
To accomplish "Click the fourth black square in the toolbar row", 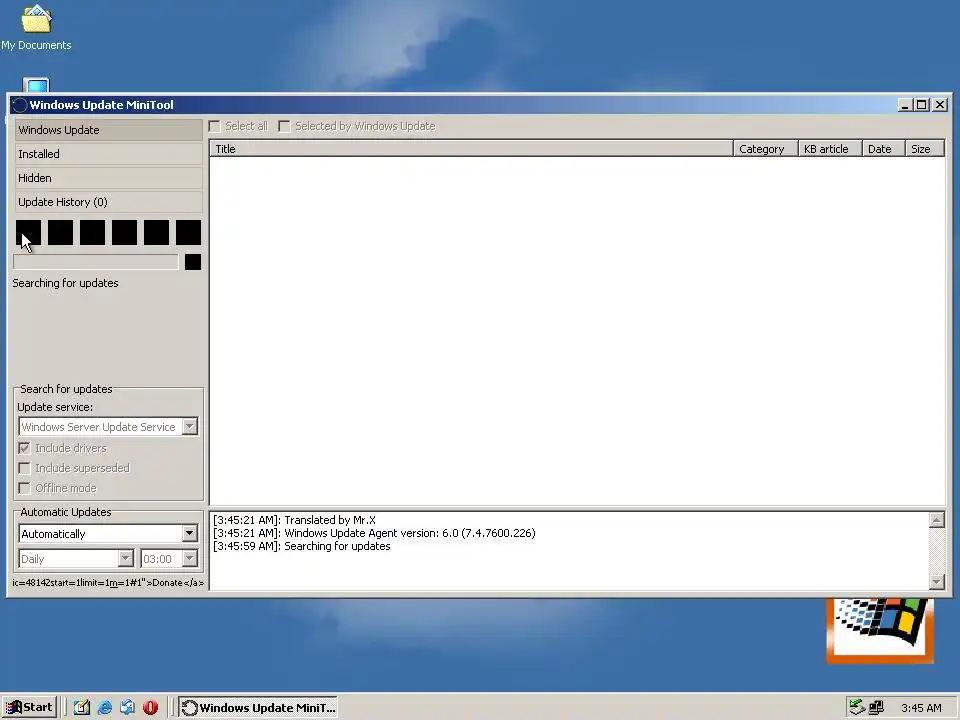I will click(124, 233).
